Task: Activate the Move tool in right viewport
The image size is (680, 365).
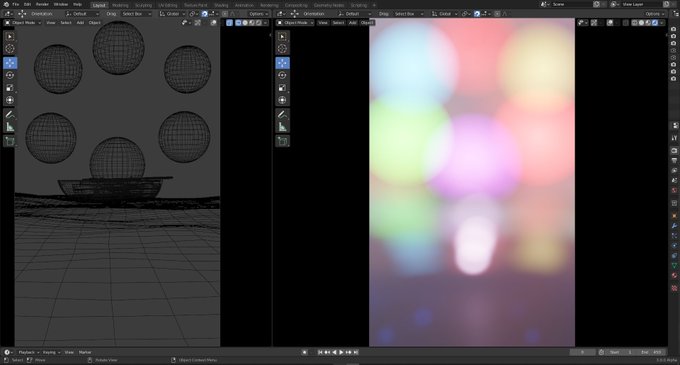Action: coord(282,63)
